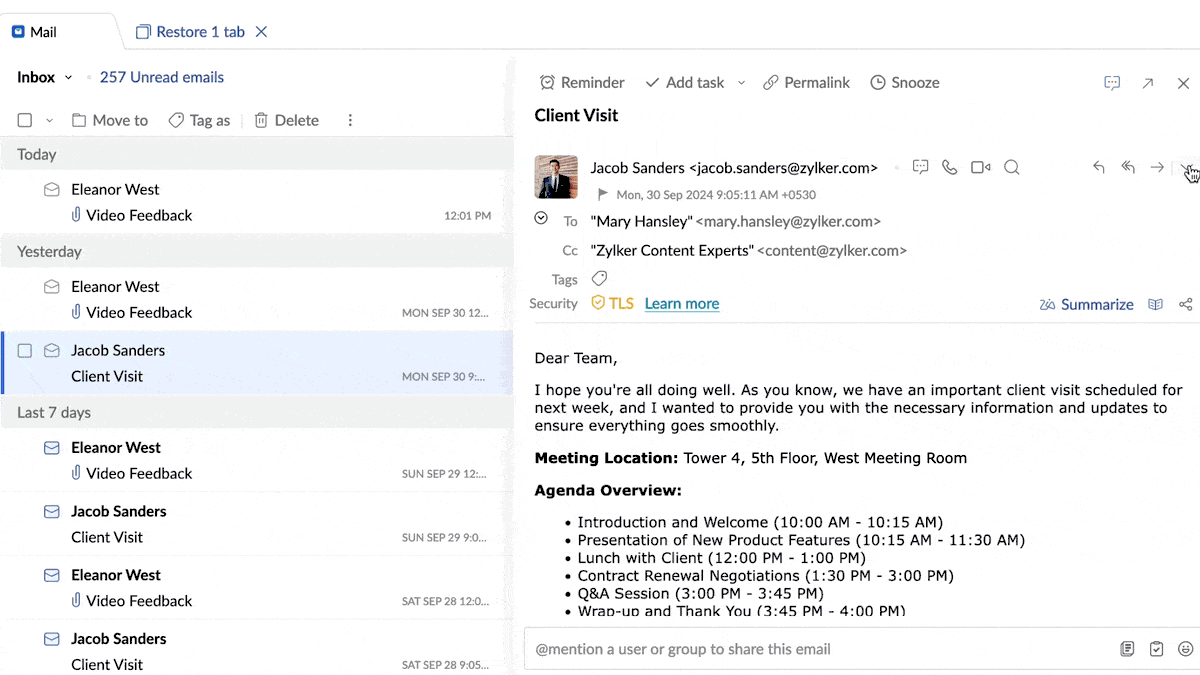Flag the Client Visit email
Screen dimensions: 1200x675
tap(602, 195)
